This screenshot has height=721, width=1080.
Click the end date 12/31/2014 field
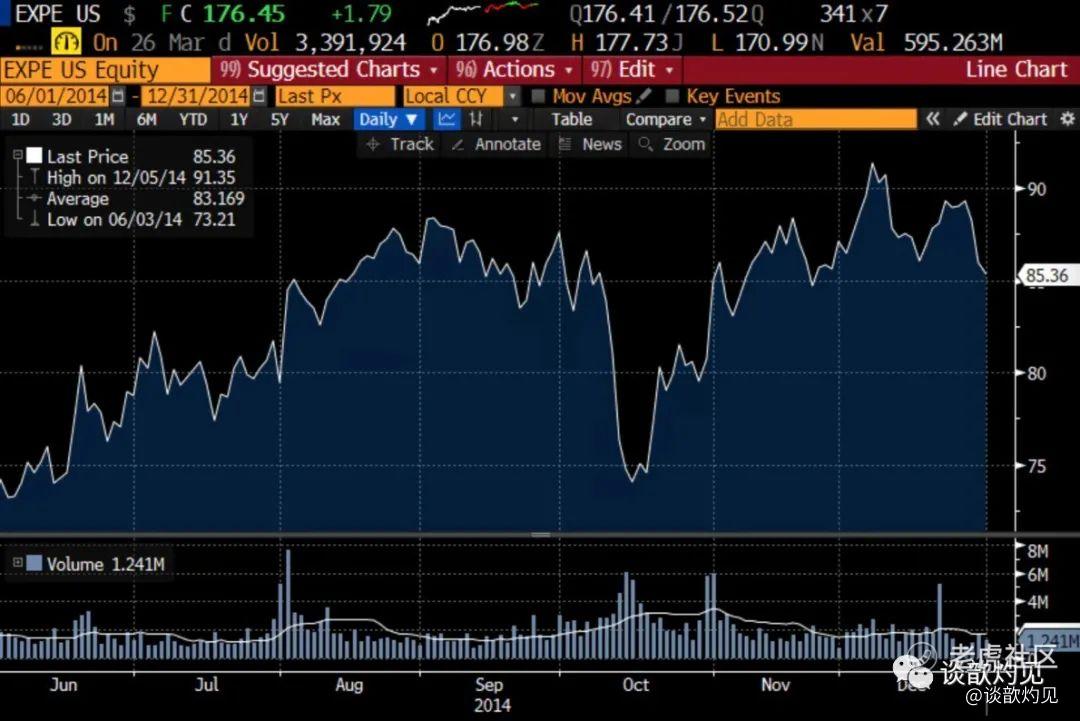[x=197, y=96]
